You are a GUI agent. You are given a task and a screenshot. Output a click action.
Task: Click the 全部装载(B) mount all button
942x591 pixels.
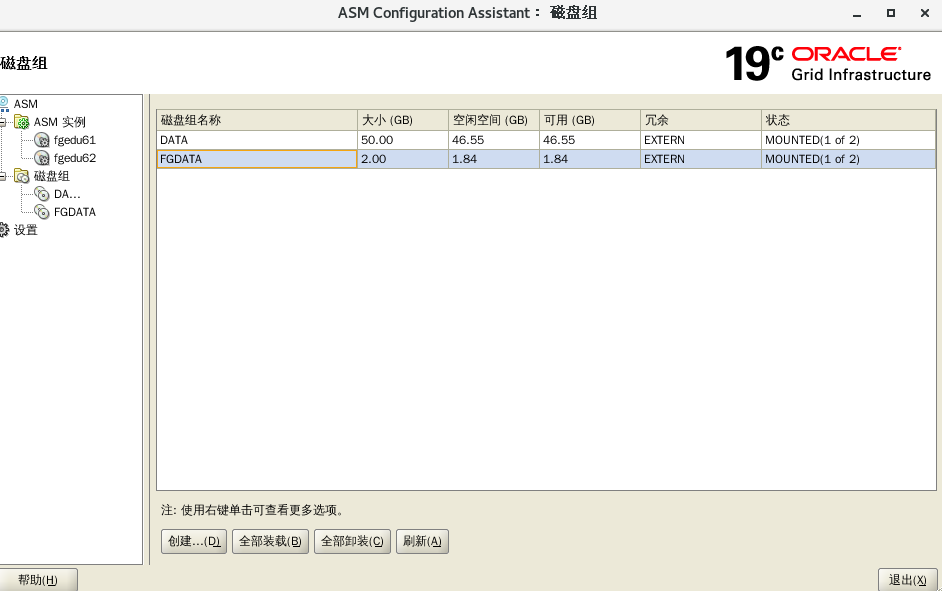click(x=270, y=541)
